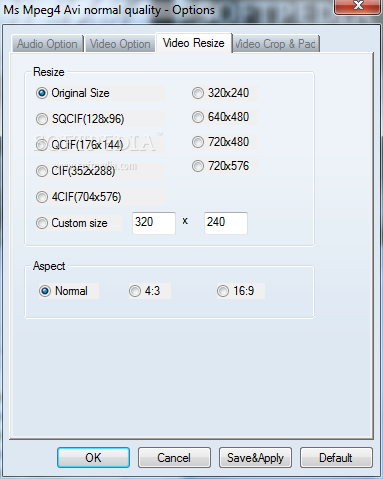The height and width of the screenshot is (479, 383).
Task: Focus the custom height field showing 240
Action: coord(226,223)
